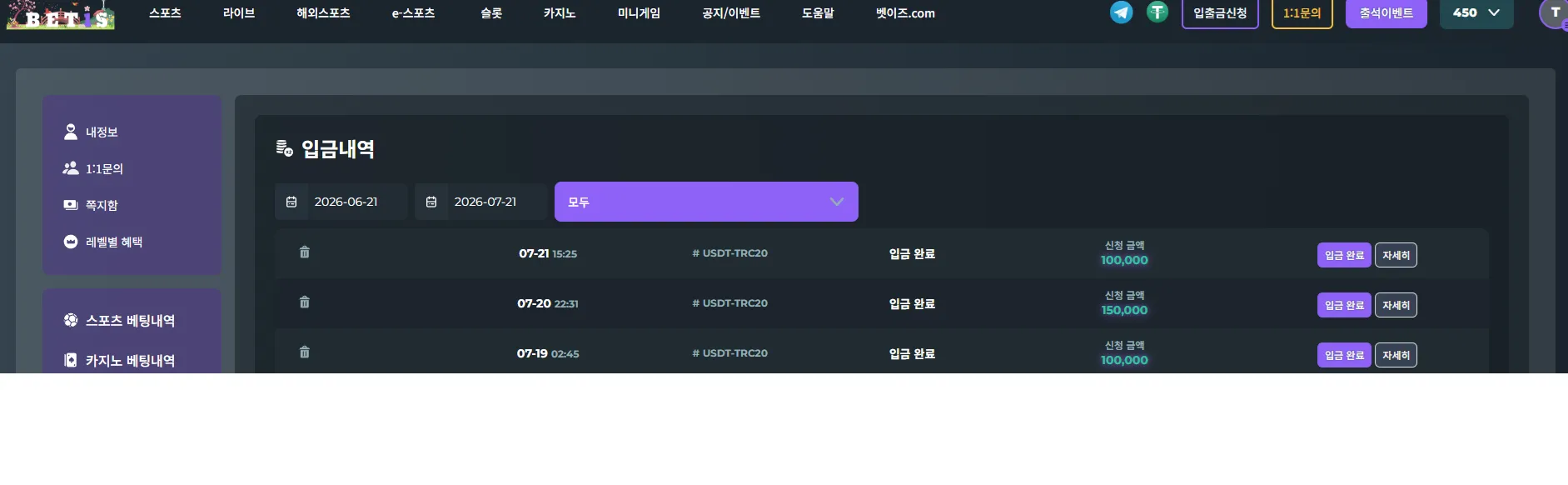
Task: Expand the 모두 filter dropdown
Action: [706, 202]
